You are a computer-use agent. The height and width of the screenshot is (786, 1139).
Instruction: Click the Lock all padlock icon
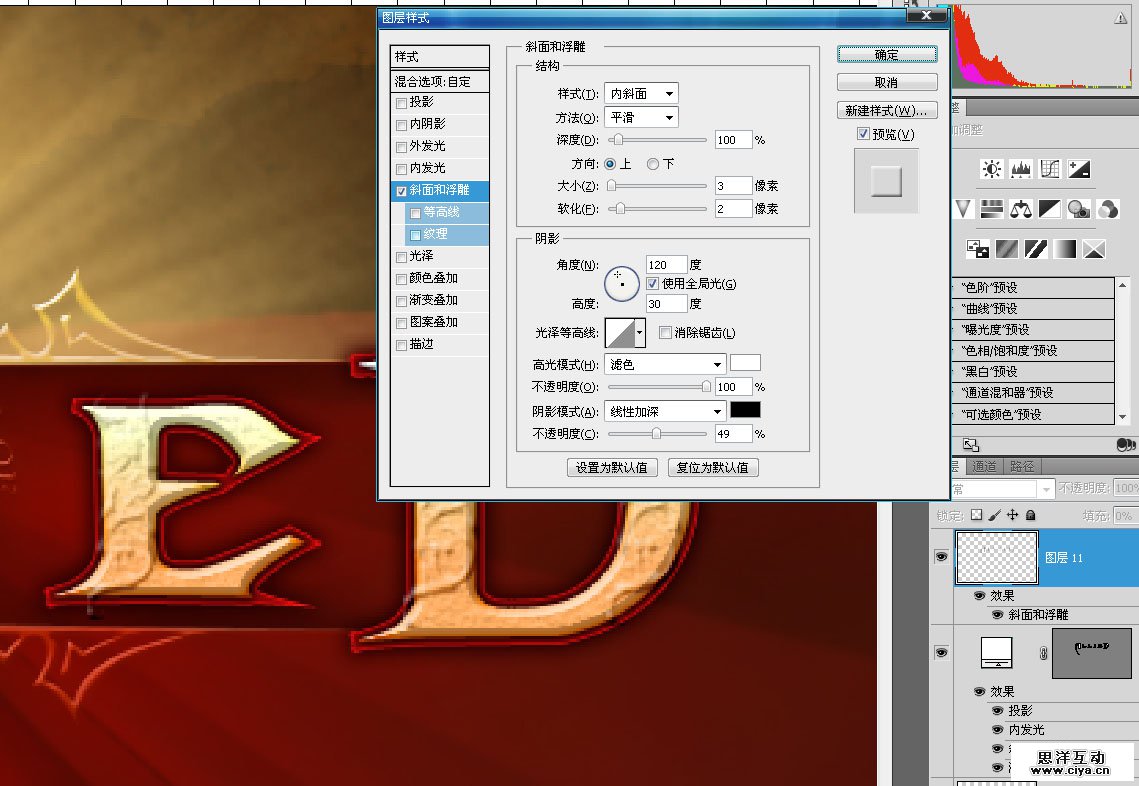[1031, 515]
